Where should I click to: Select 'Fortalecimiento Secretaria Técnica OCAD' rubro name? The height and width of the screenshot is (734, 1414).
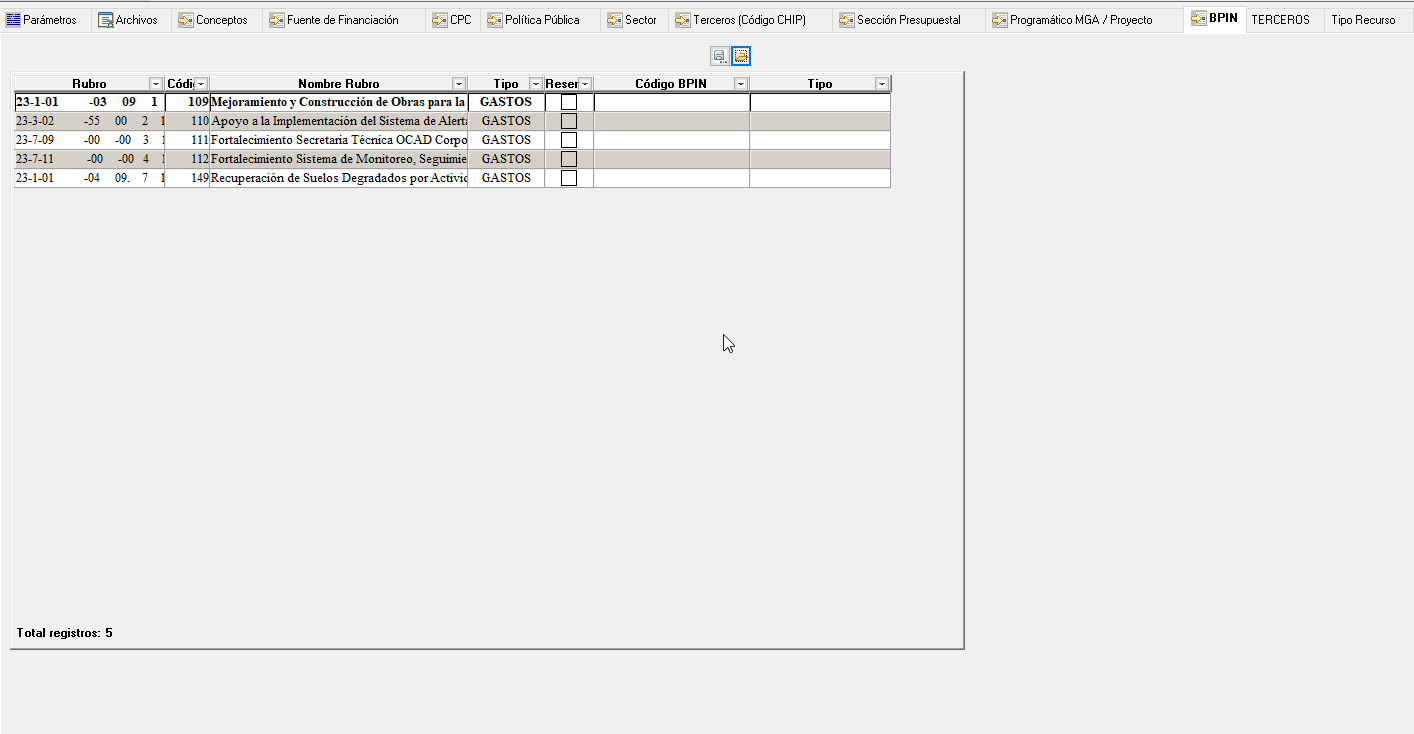point(338,140)
